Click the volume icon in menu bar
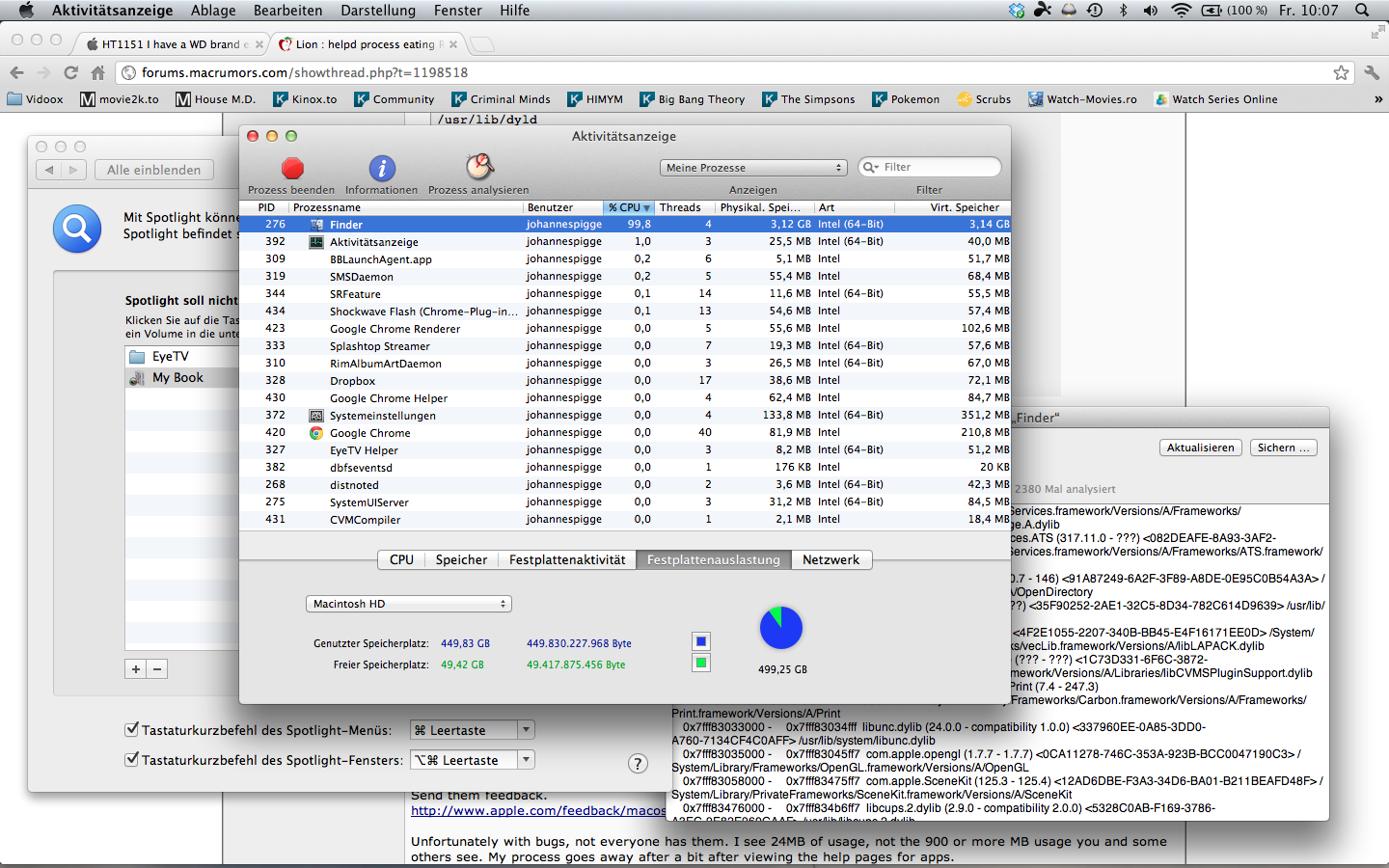Viewport: 1389px width, 868px height. [x=1151, y=11]
